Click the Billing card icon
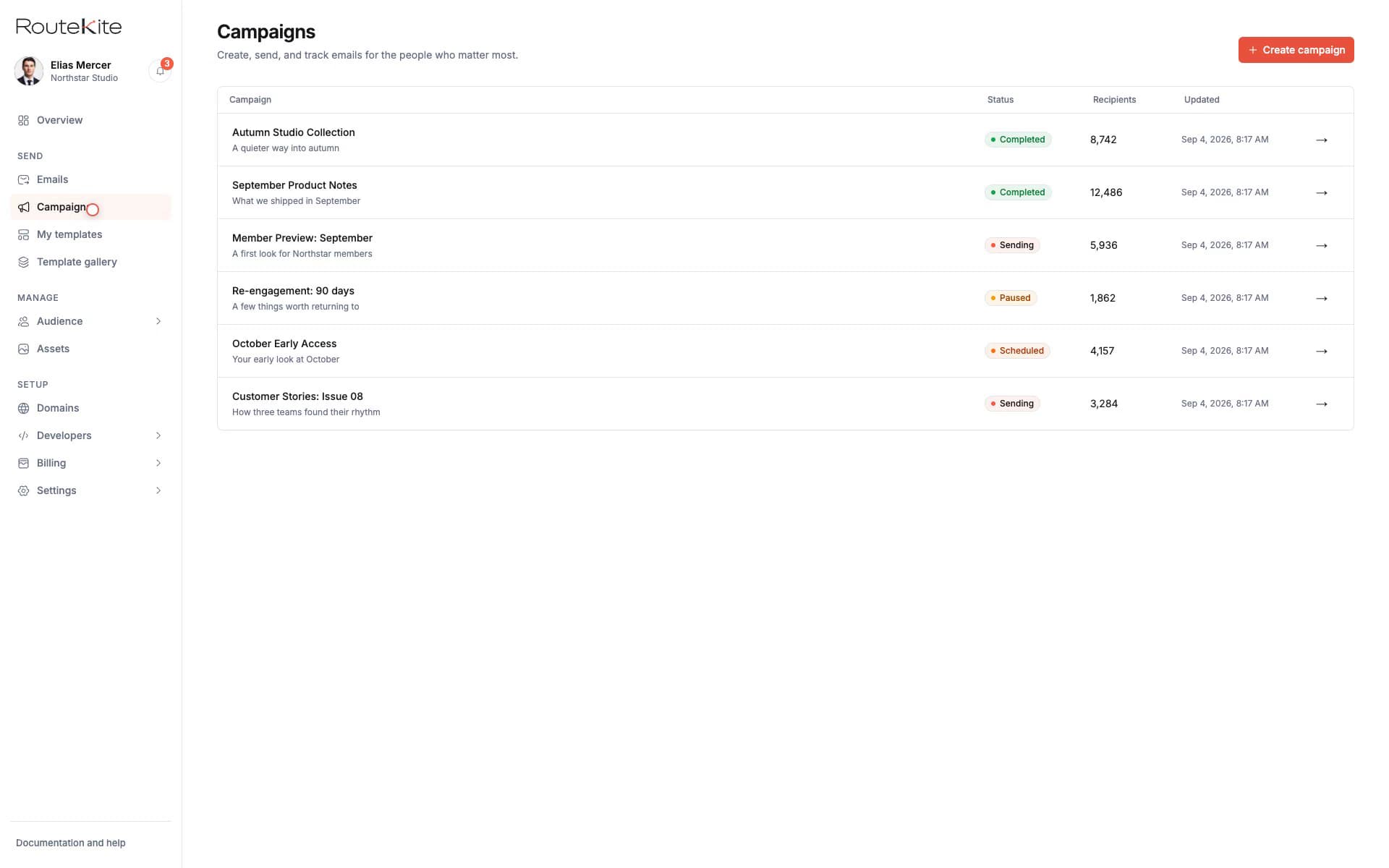Screen dimensions: 1389x868 coord(23,463)
